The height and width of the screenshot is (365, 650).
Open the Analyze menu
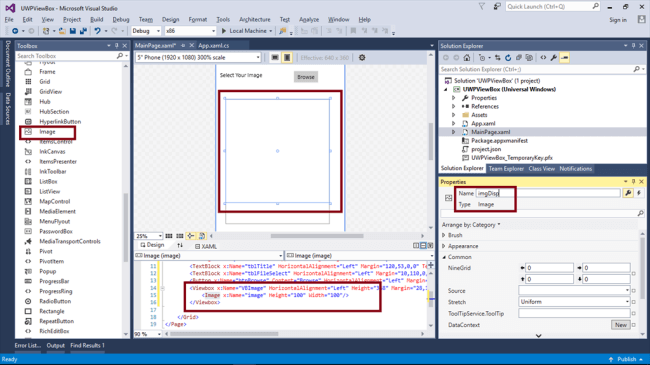coord(309,19)
